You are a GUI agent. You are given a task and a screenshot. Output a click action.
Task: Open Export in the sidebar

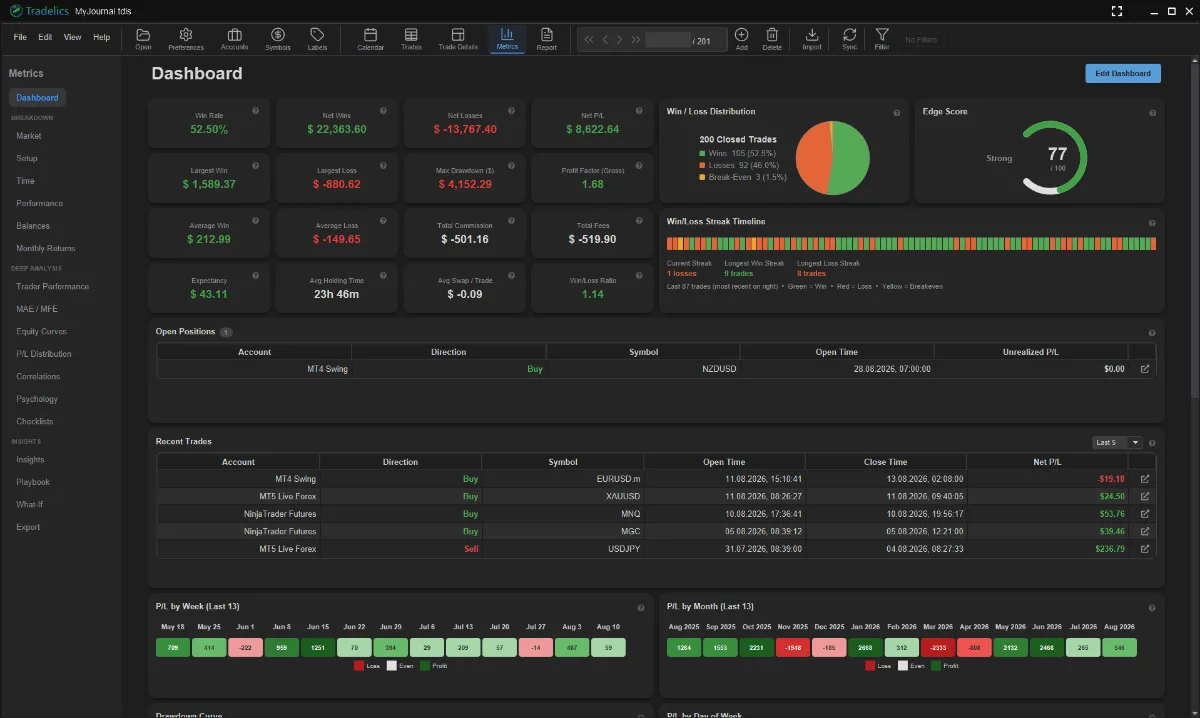pos(28,527)
